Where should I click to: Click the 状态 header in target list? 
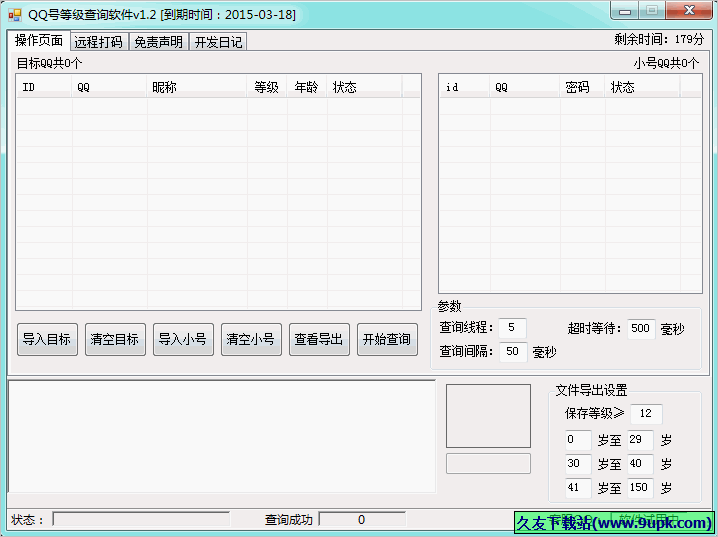(x=365, y=87)
